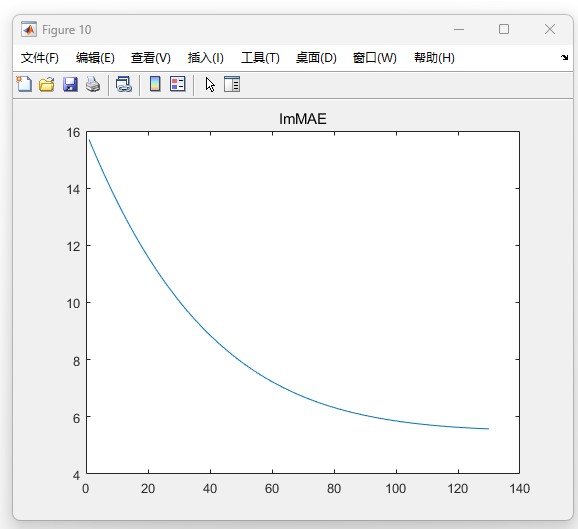Screen dimensions: 578x529
Task: Open the 工具(T) menu
Action: click(x=260, y=58)
